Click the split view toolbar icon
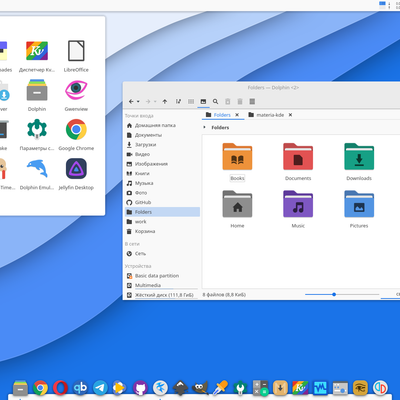The width and height of the screenshot is (400, 400). [x=252, y=101]
